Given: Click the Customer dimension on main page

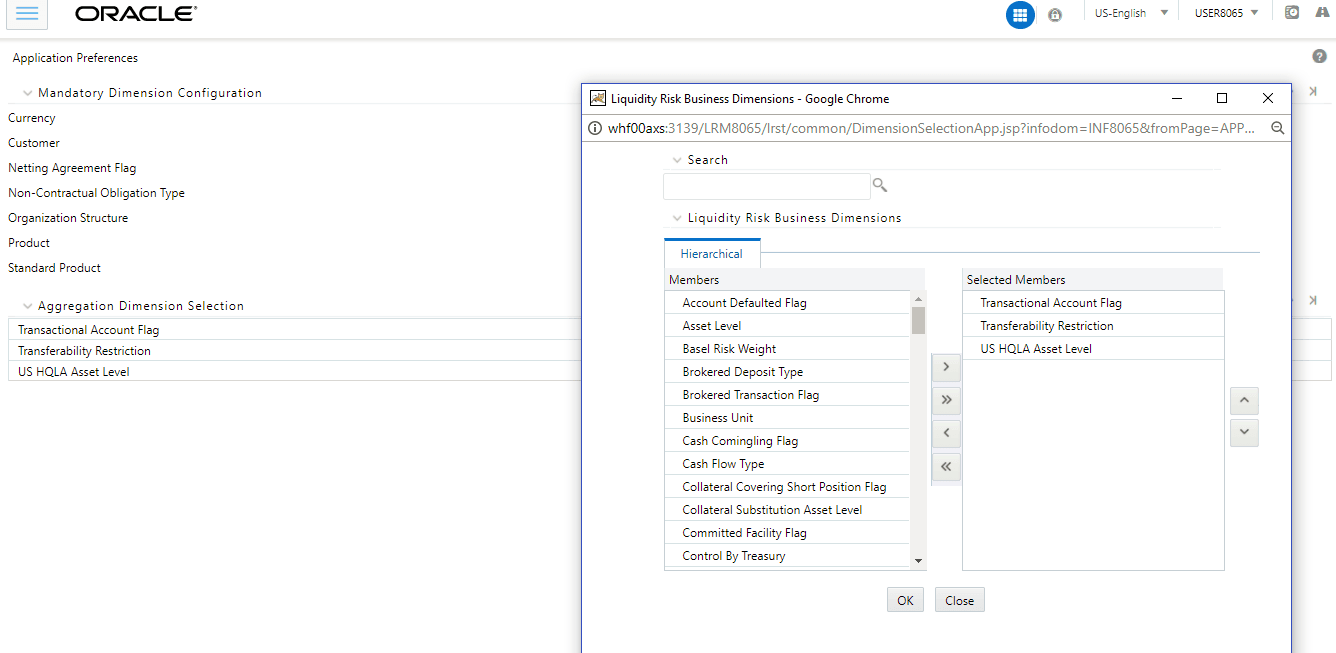Looking at the screenshot, I should (34, 143).
